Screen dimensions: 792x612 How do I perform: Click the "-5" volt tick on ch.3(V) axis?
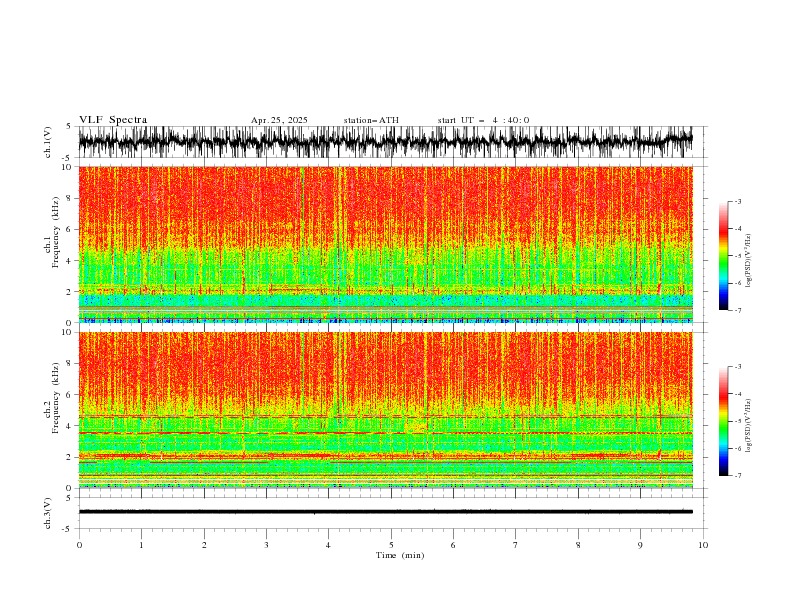tap(68, 529)
